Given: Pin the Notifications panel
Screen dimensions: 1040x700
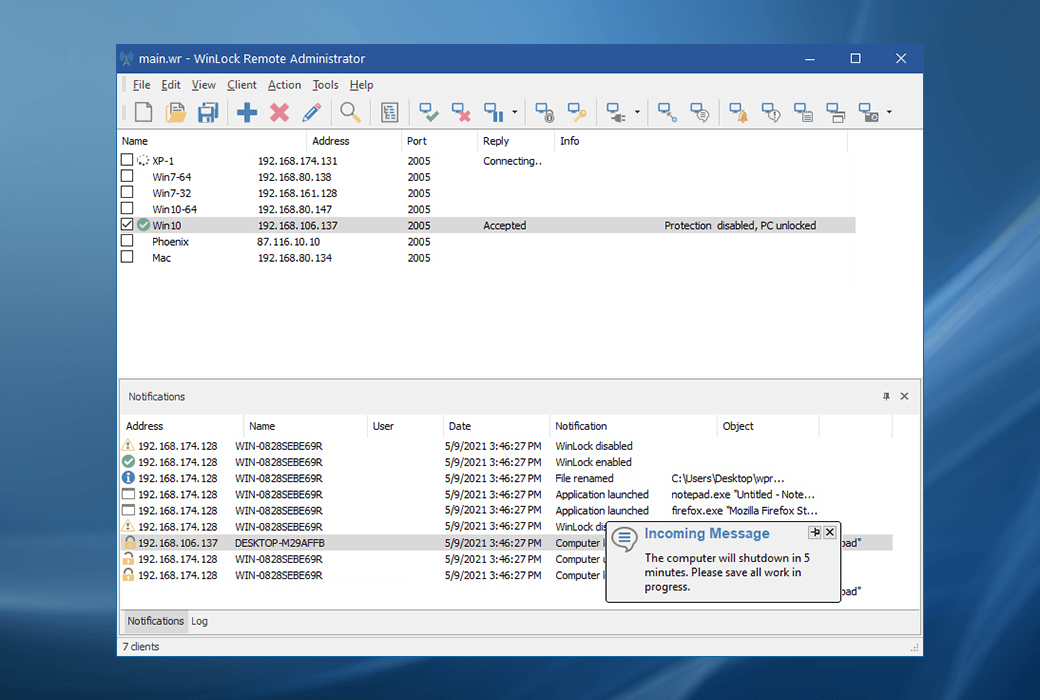Looking at the screenshot, I should point(886,396).
